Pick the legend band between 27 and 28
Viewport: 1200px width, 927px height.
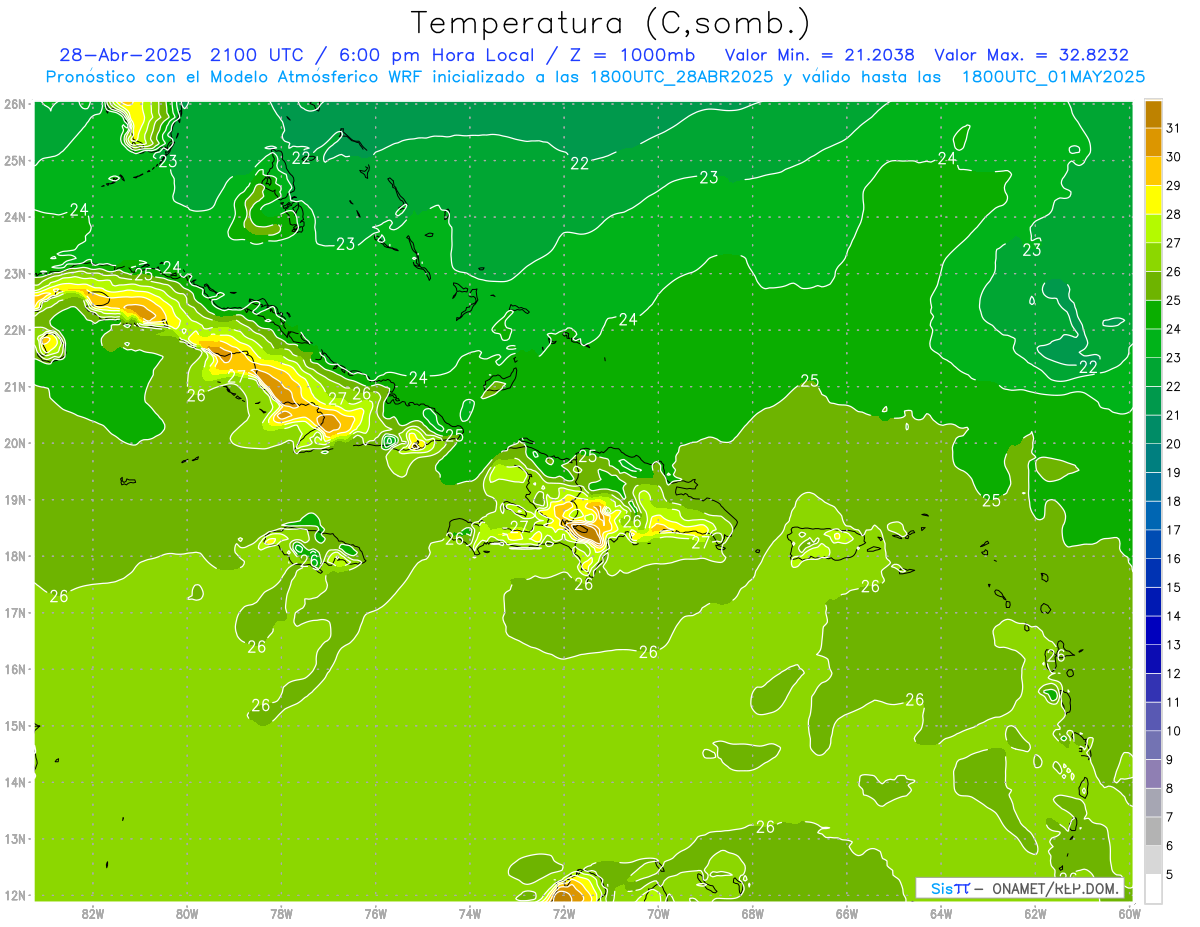coord(1153,228)
